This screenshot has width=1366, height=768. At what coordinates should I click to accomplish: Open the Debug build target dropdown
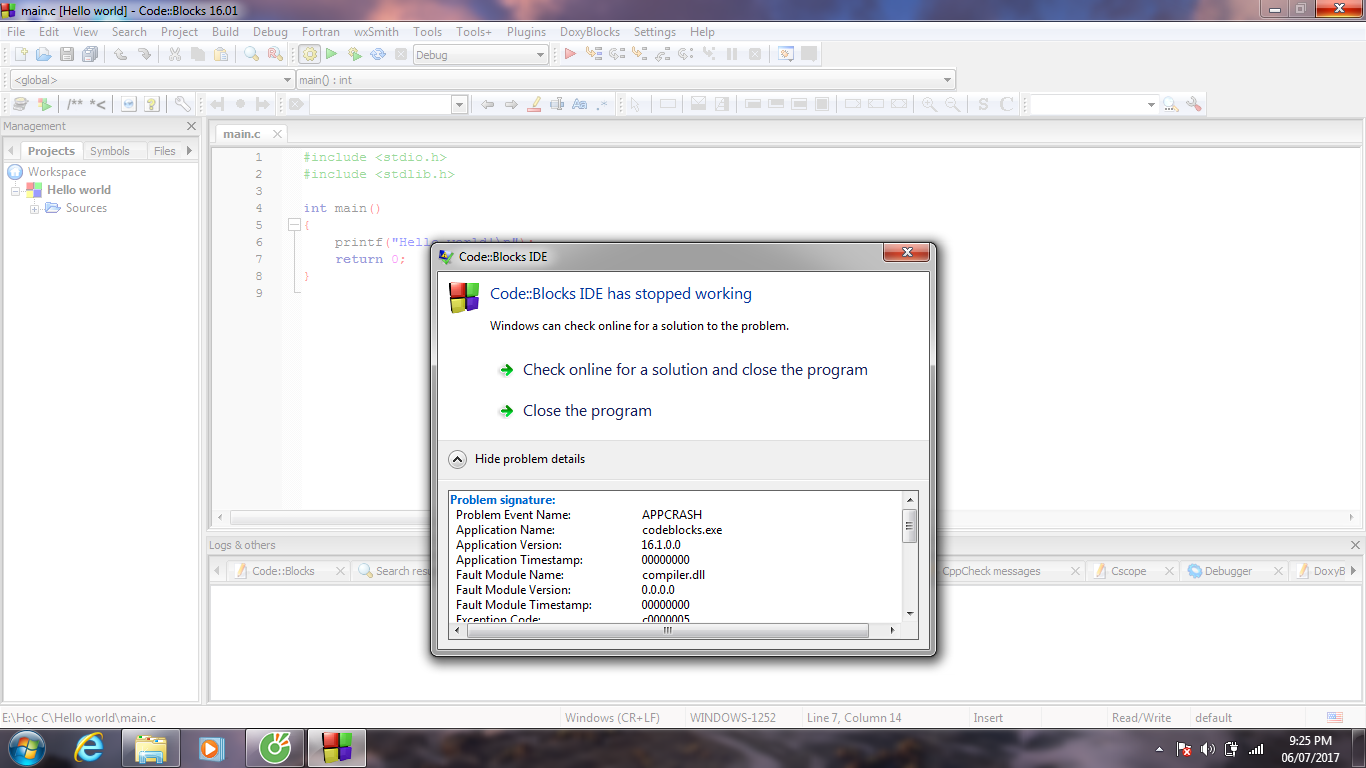[481, 55]
